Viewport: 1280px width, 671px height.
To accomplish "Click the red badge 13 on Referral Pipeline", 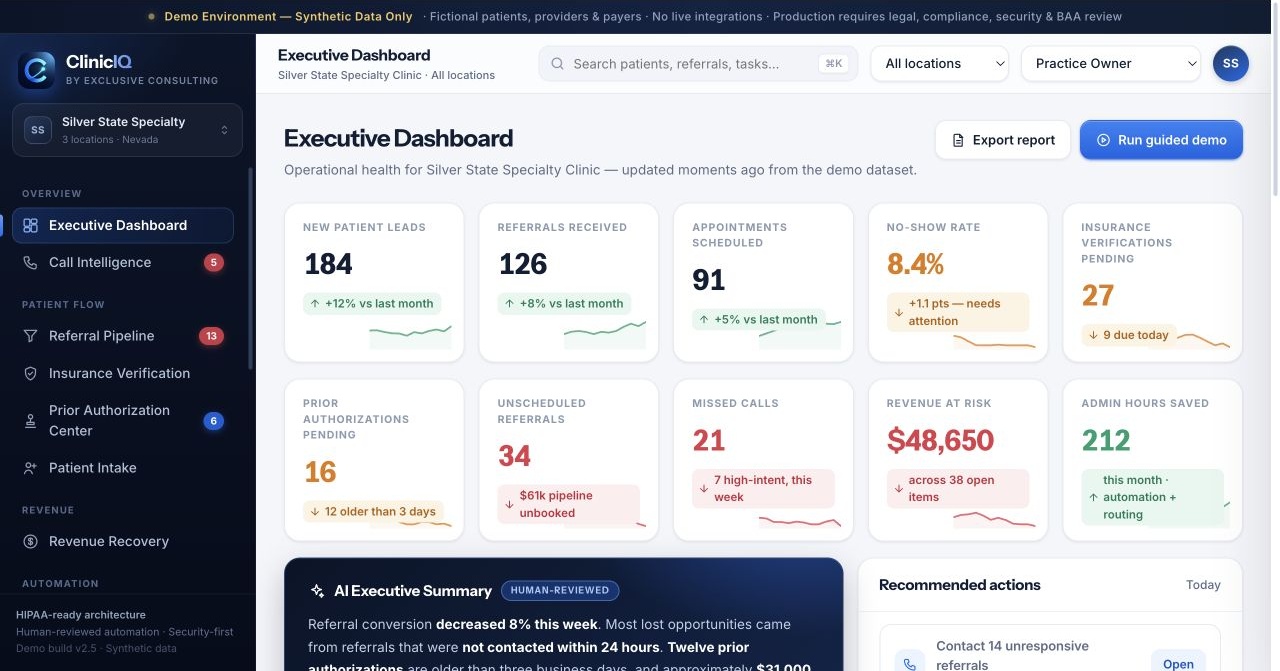I will coord(211,336).
